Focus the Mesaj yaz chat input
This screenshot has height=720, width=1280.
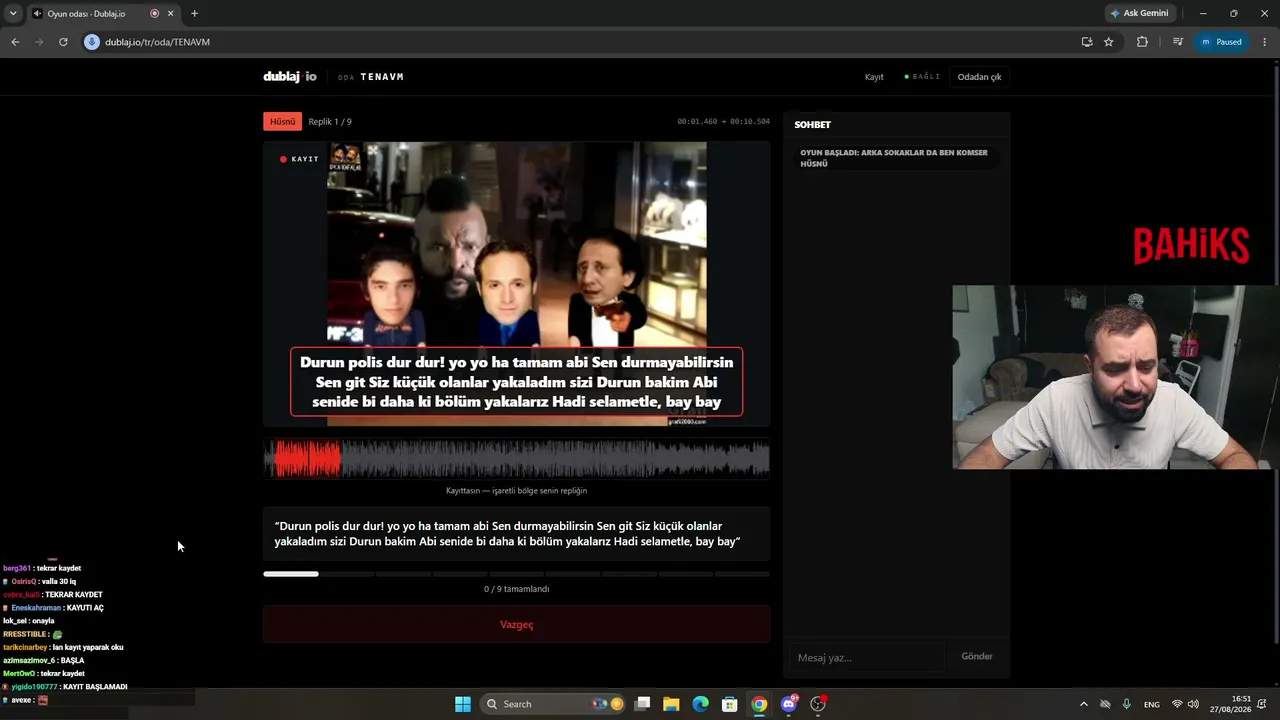click(868, 657)
